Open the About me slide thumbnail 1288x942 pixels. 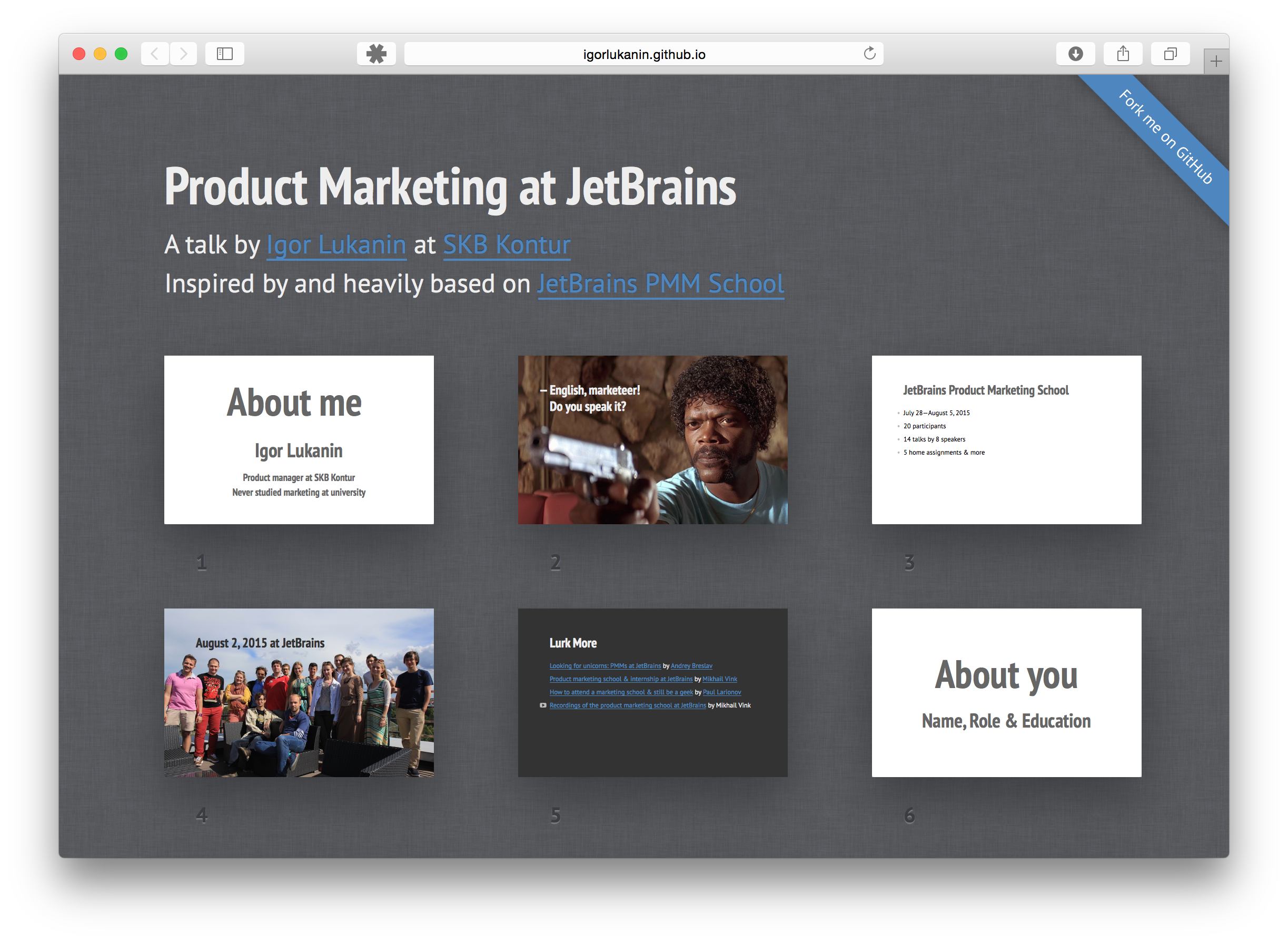pos(299,439)
